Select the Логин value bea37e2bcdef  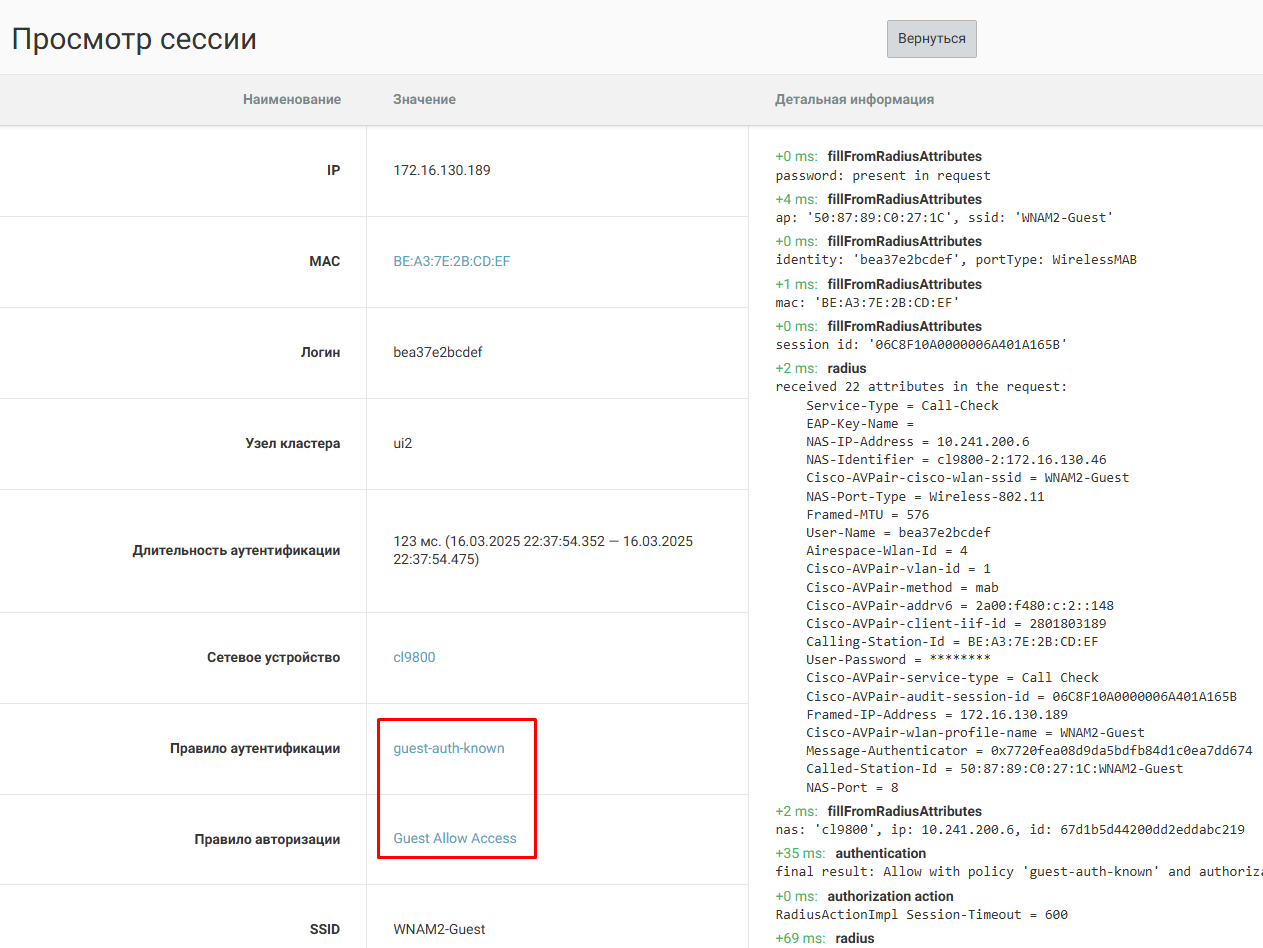coord(438,352)
